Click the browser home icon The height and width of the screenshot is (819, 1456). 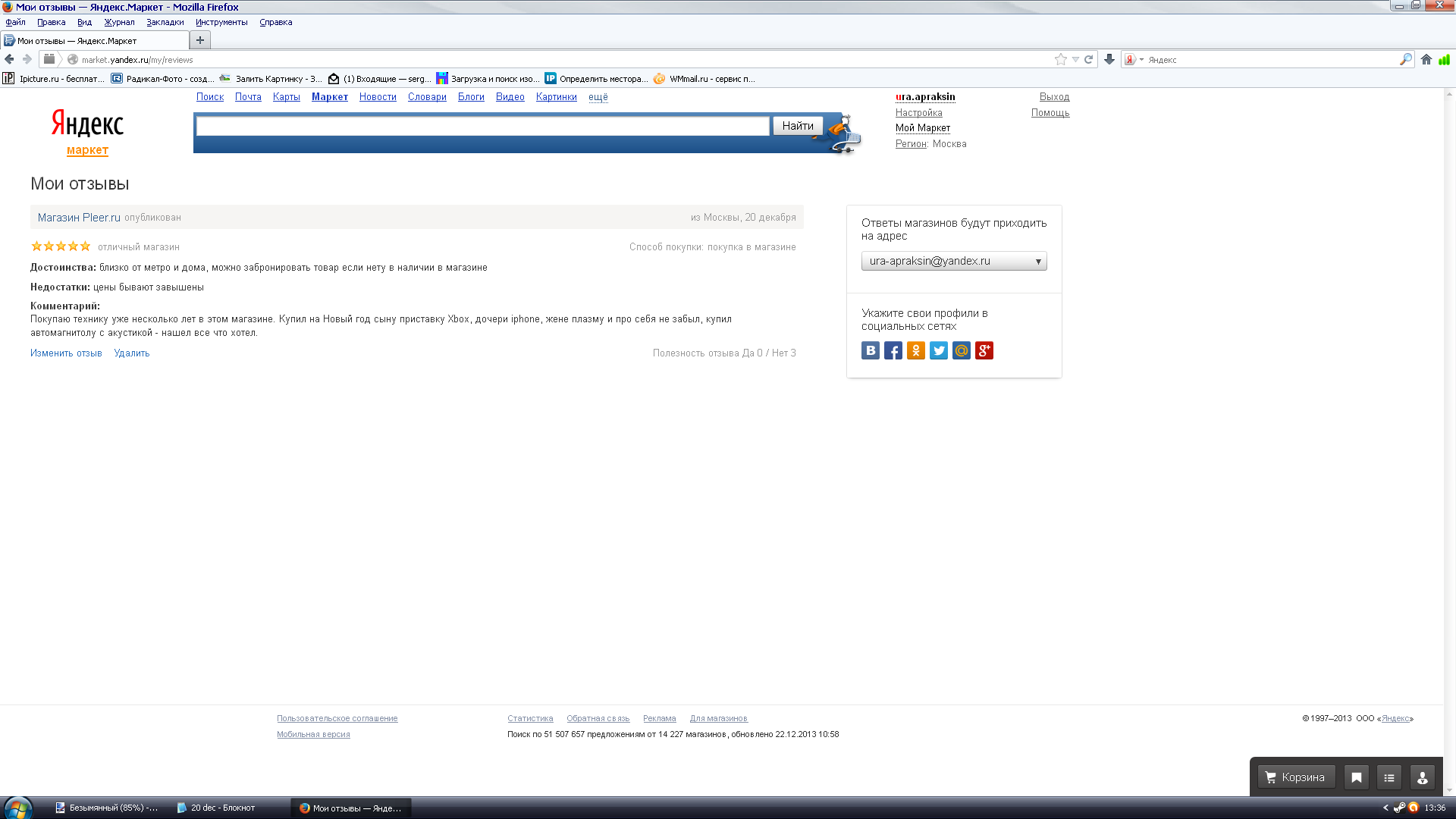(1426, 59)
